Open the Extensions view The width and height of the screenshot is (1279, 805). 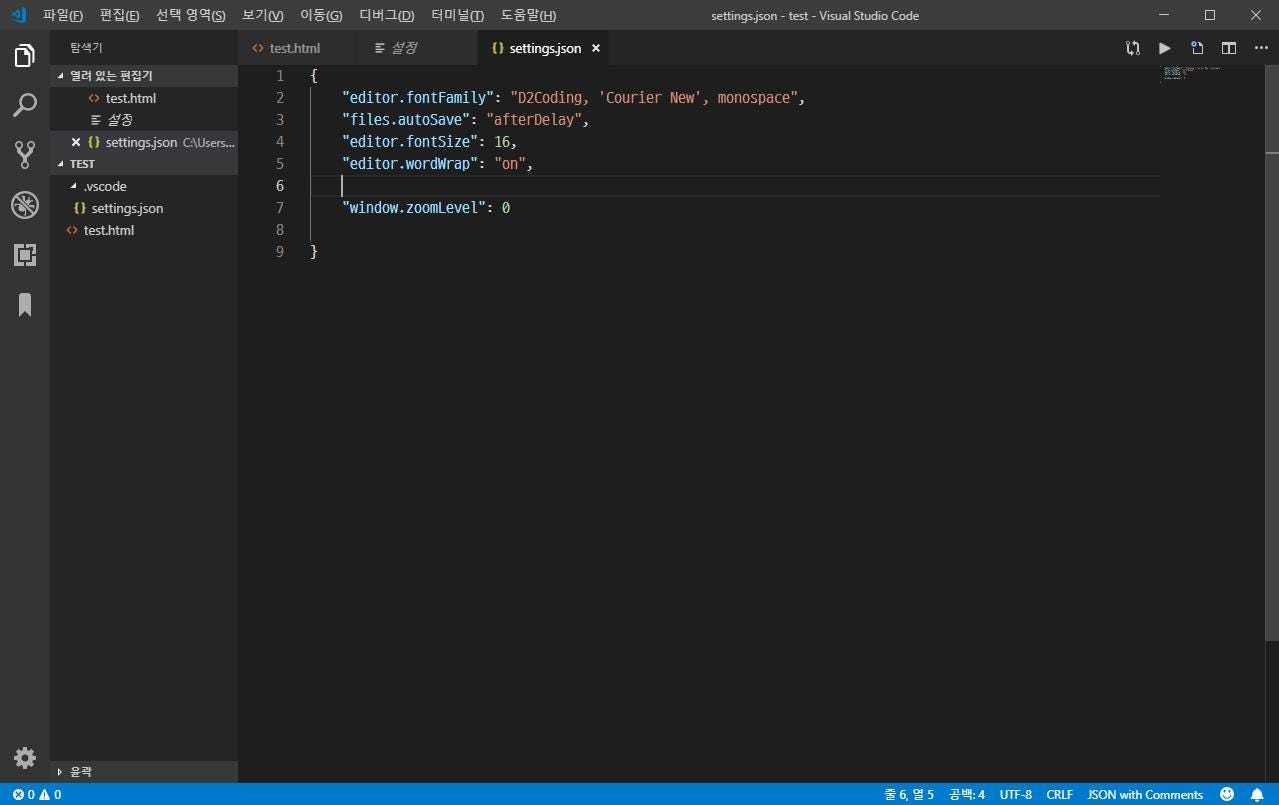pyautogui.click(x=24, y=255)
